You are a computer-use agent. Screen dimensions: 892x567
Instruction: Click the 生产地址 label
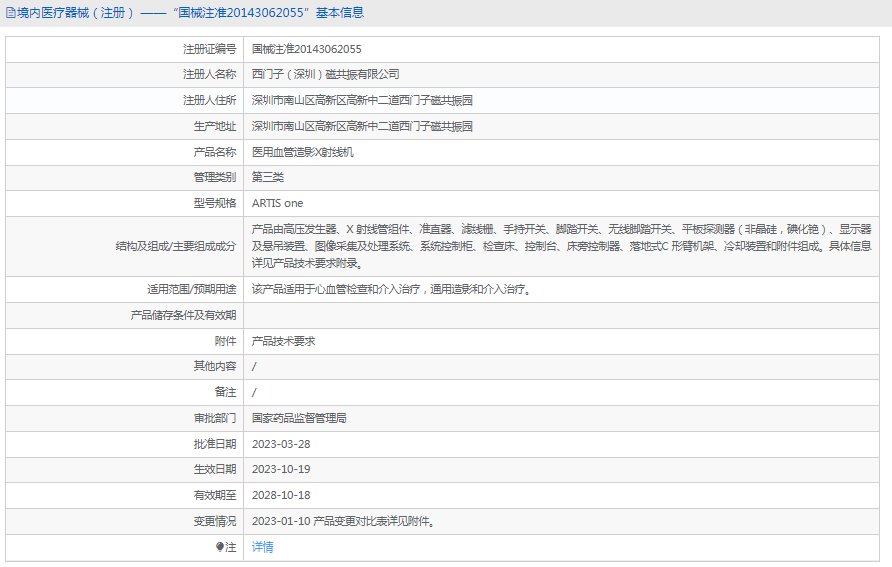click(x=214, y=126)
